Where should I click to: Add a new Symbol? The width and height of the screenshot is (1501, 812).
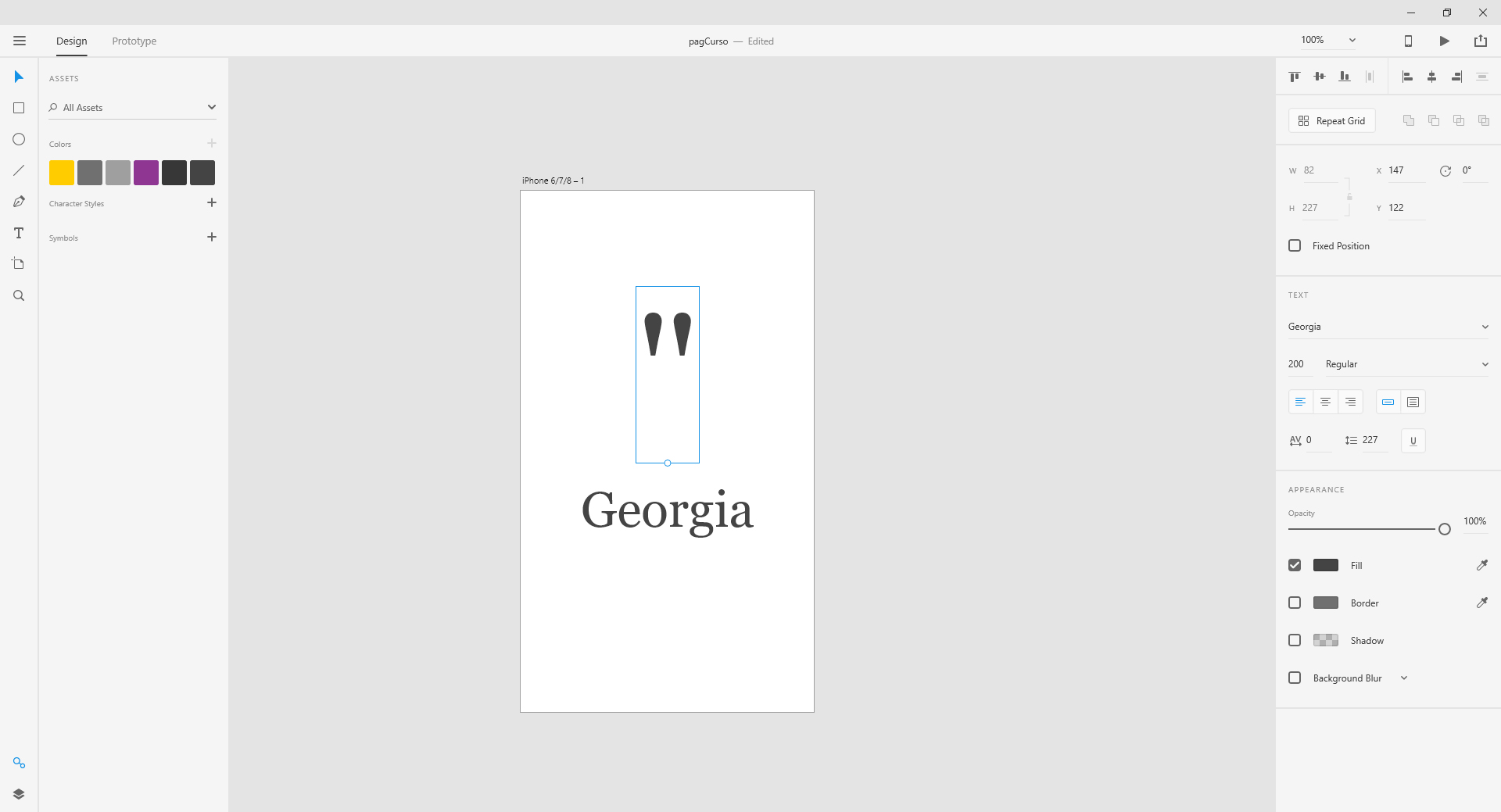[212, 237]
